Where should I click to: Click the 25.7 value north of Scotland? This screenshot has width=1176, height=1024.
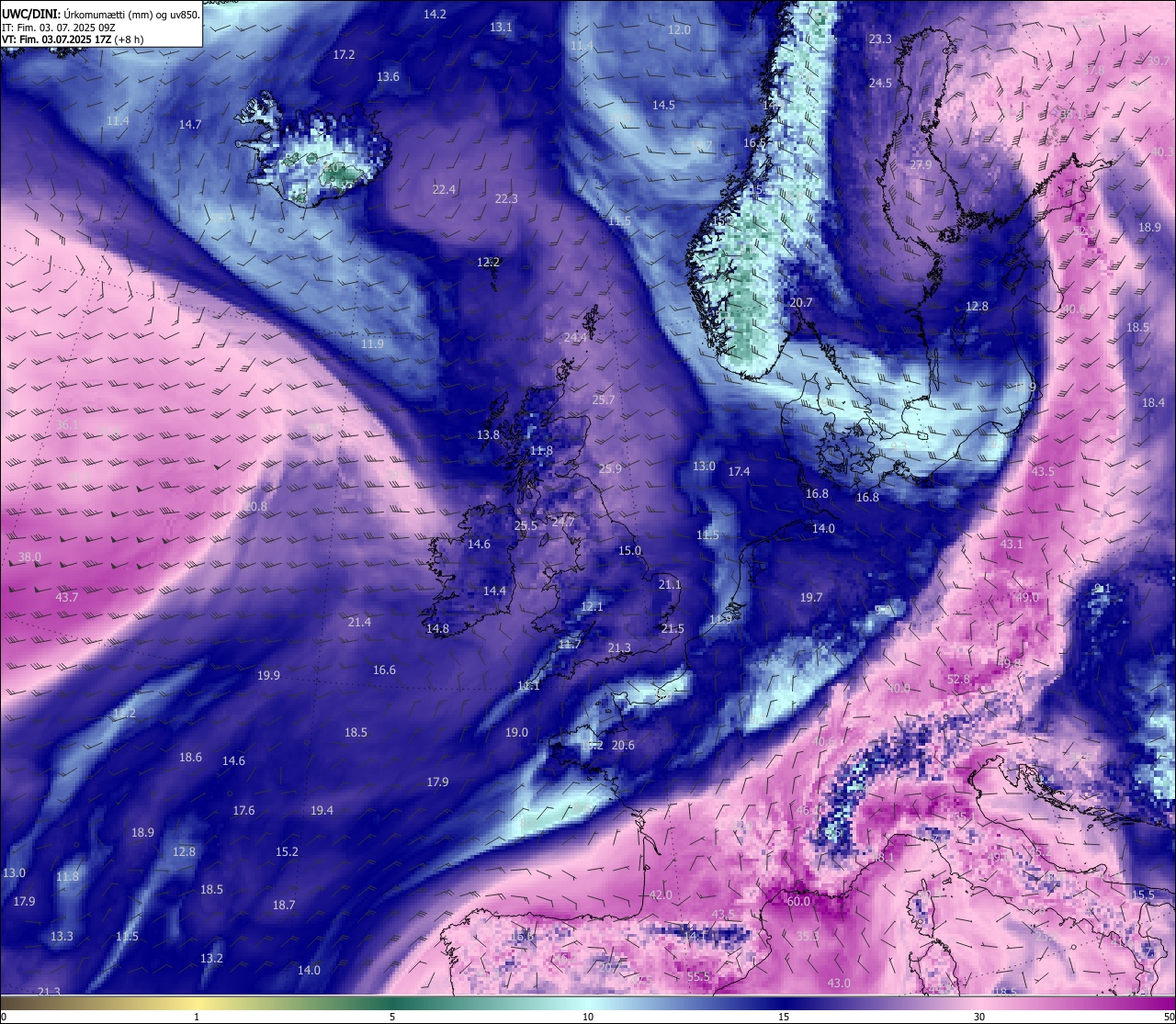coord(604,399)
